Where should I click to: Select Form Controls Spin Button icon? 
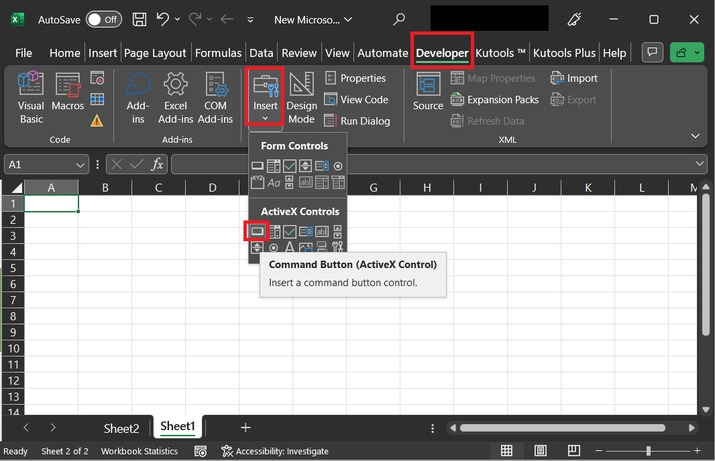(x=305, y=166)
